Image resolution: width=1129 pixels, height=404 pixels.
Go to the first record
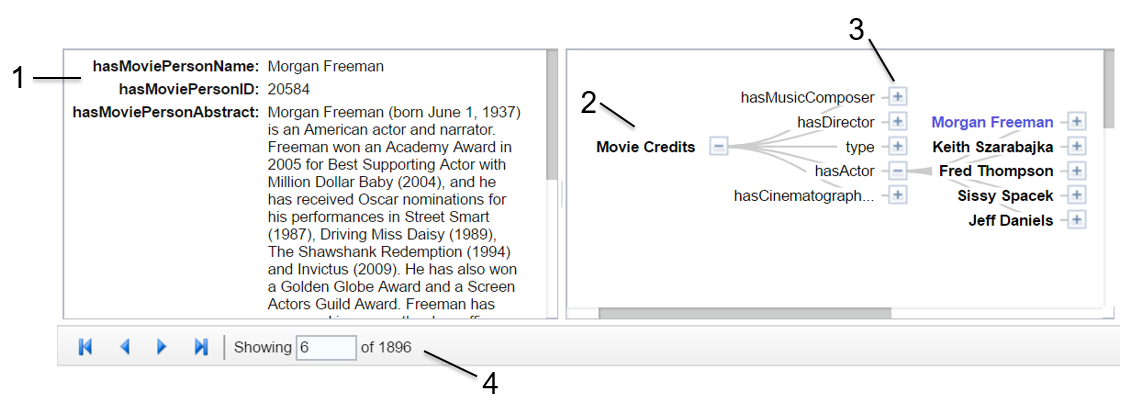[86, 347]
